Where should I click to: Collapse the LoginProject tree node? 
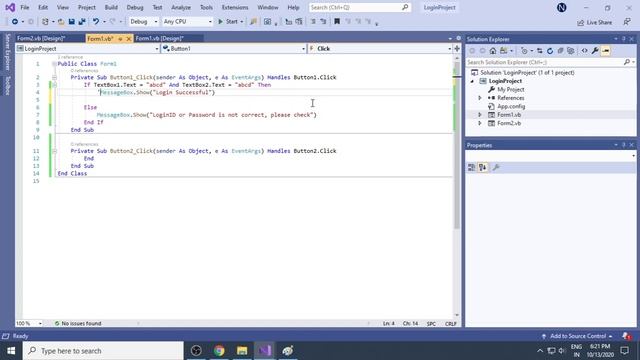(473, 81)
